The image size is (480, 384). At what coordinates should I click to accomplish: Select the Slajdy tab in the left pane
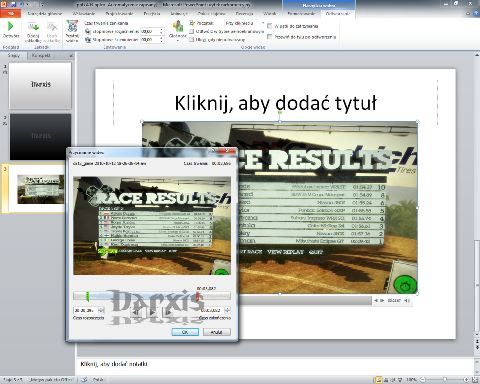click(13, 56)
